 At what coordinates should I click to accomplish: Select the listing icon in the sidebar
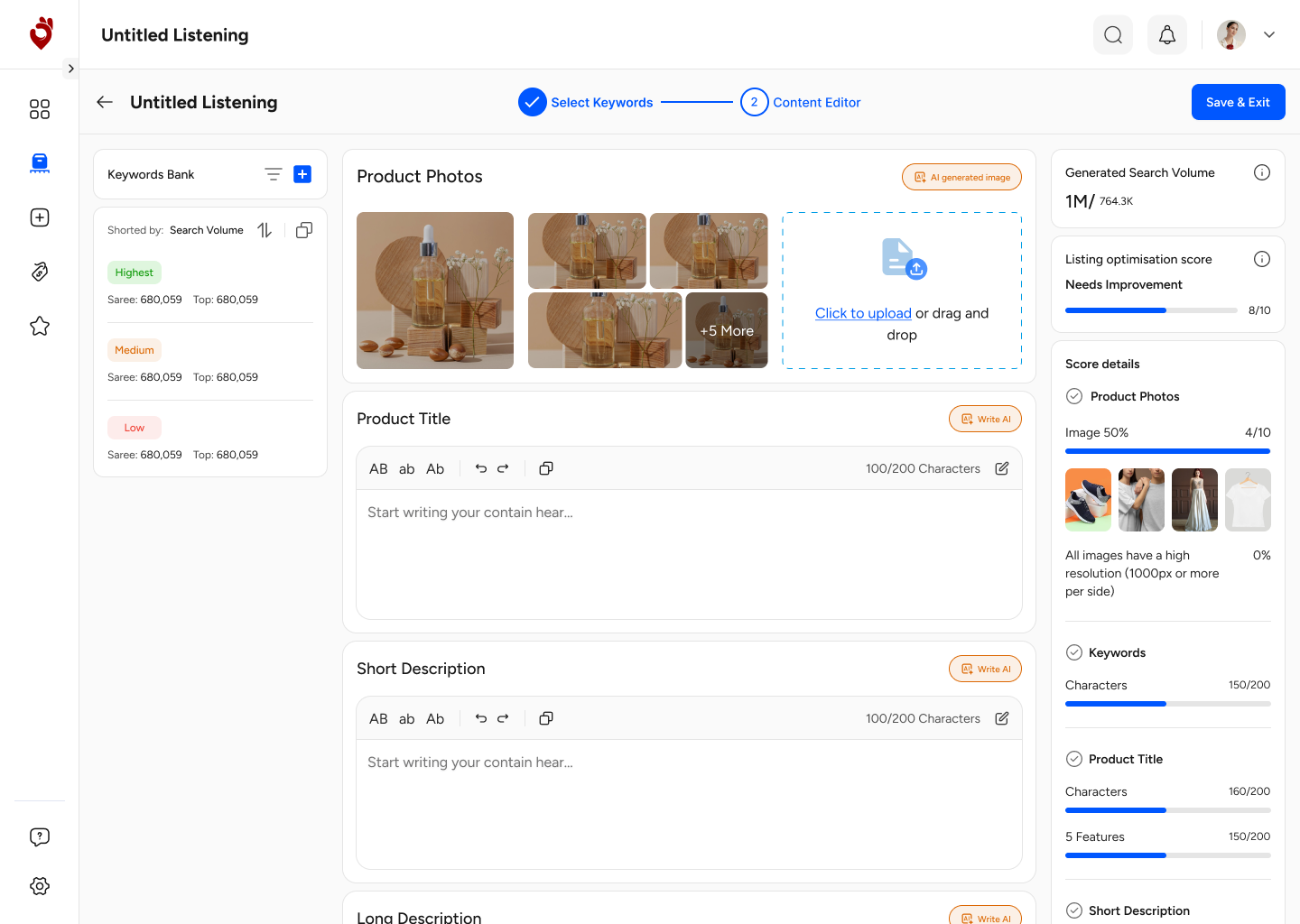[40, 163]
